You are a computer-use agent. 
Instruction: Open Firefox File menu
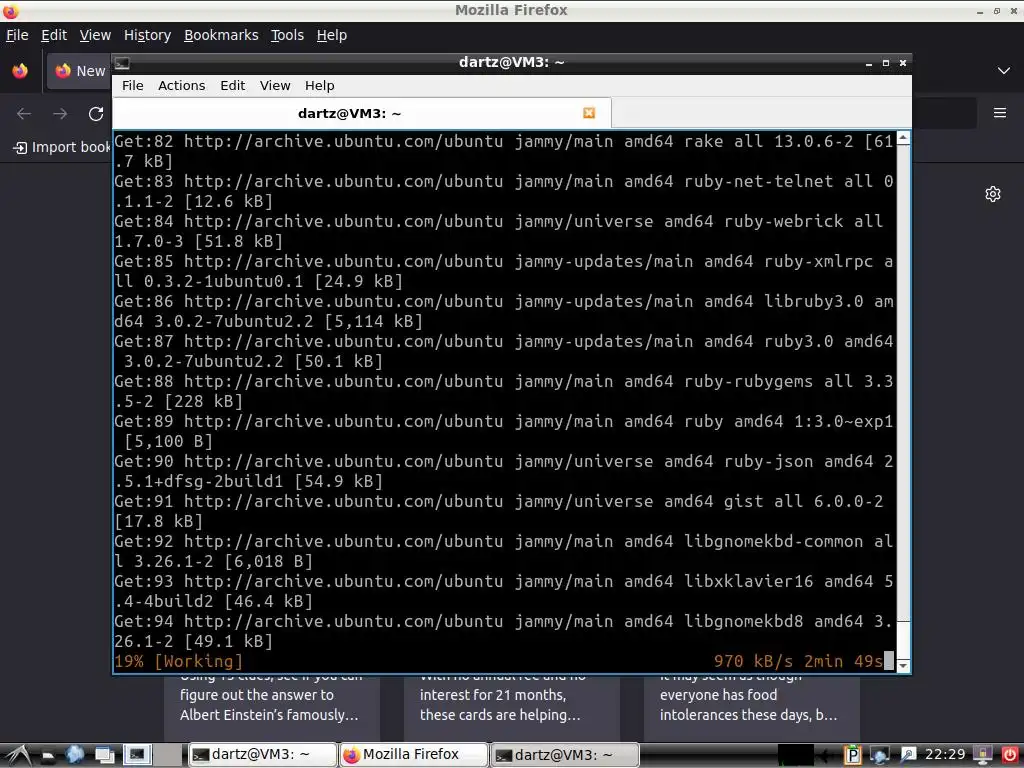(17, 35)
